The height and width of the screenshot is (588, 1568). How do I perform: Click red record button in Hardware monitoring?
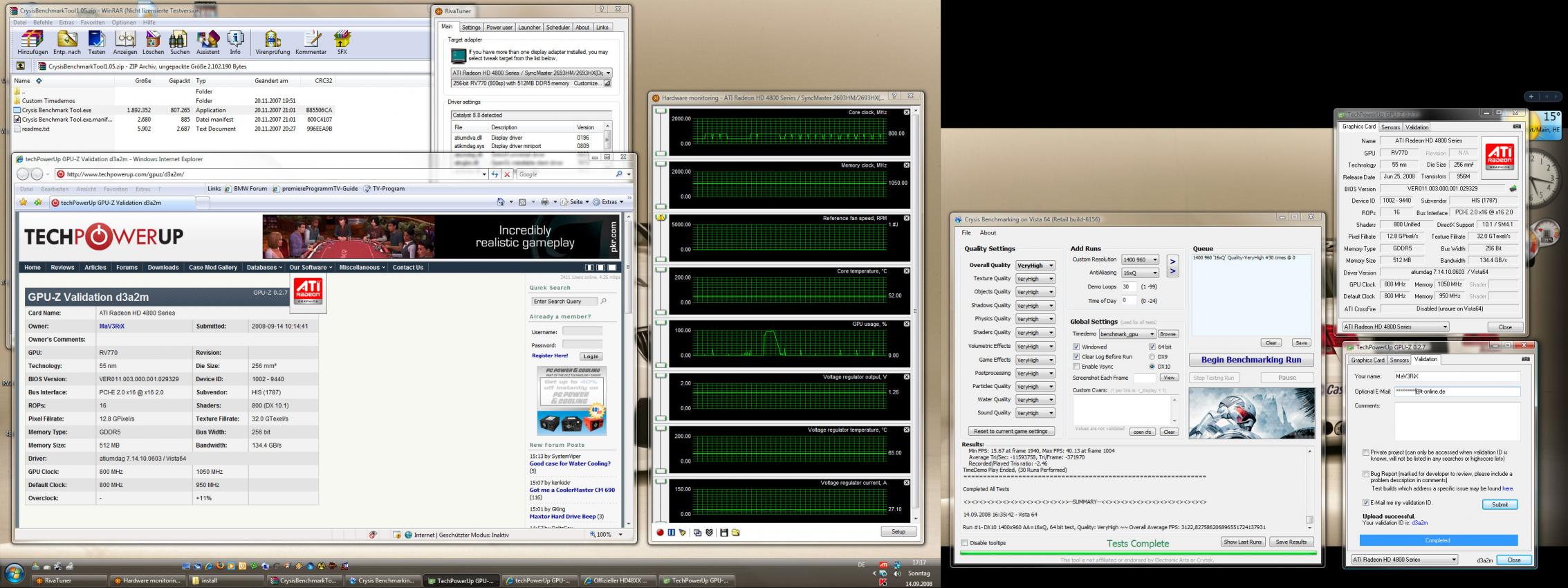pyautogui.click(x=661, y=532)
